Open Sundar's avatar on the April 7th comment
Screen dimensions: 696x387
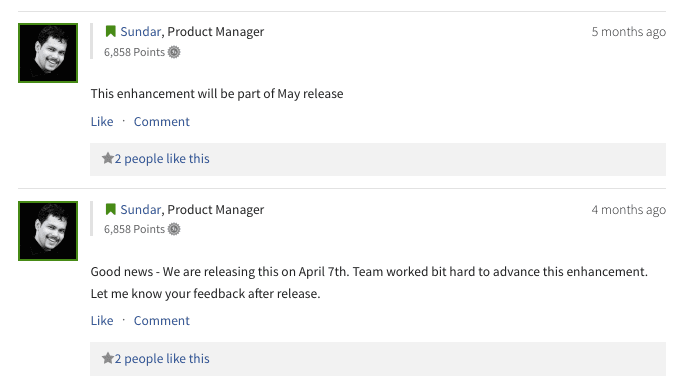pyautogui.click(x=48, y=231)
